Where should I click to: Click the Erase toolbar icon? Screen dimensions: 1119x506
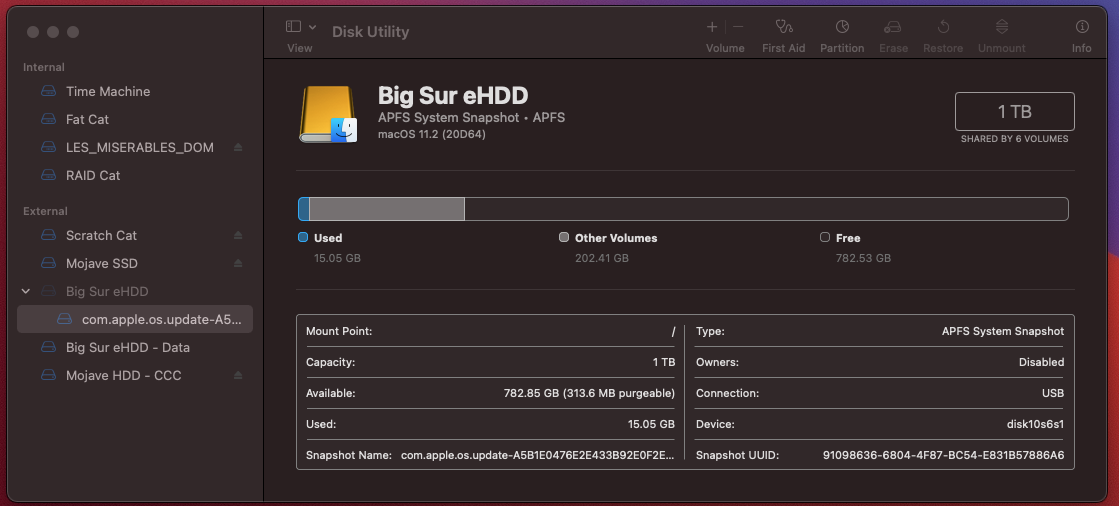coord(893,27)
